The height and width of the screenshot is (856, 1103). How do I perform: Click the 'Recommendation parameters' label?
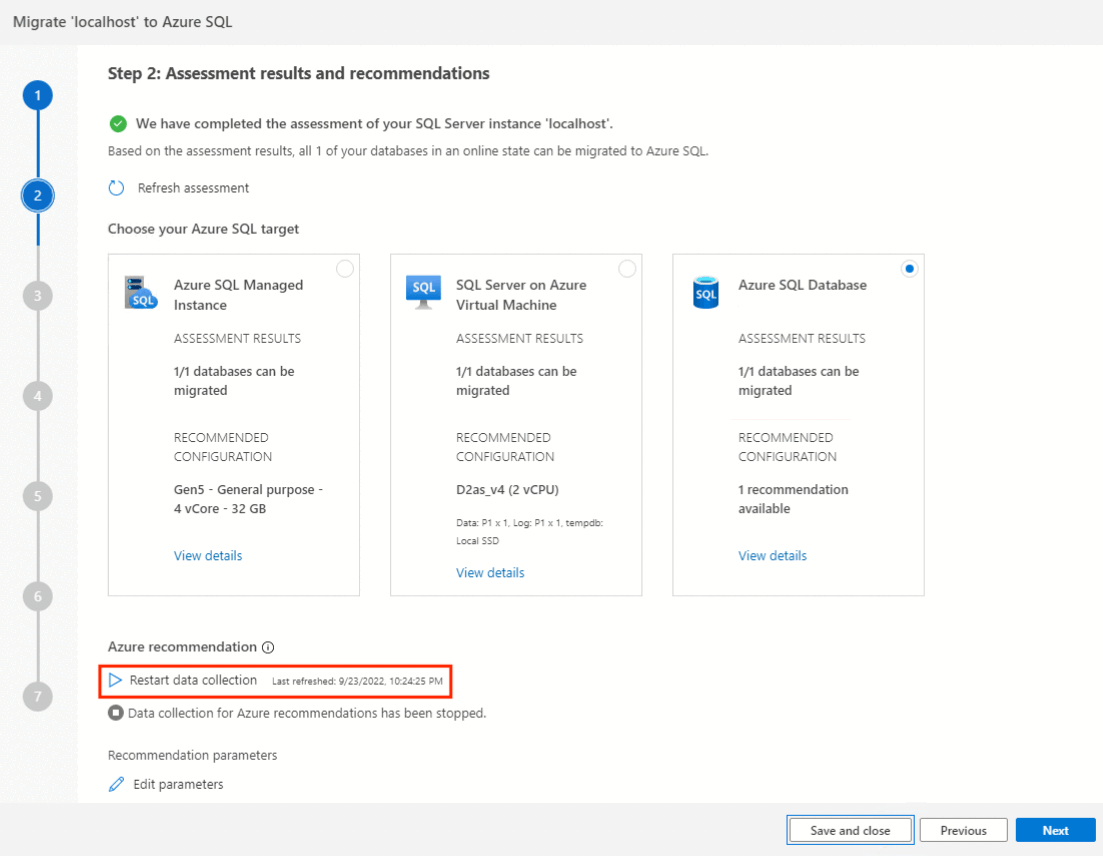tap(193, 755)
